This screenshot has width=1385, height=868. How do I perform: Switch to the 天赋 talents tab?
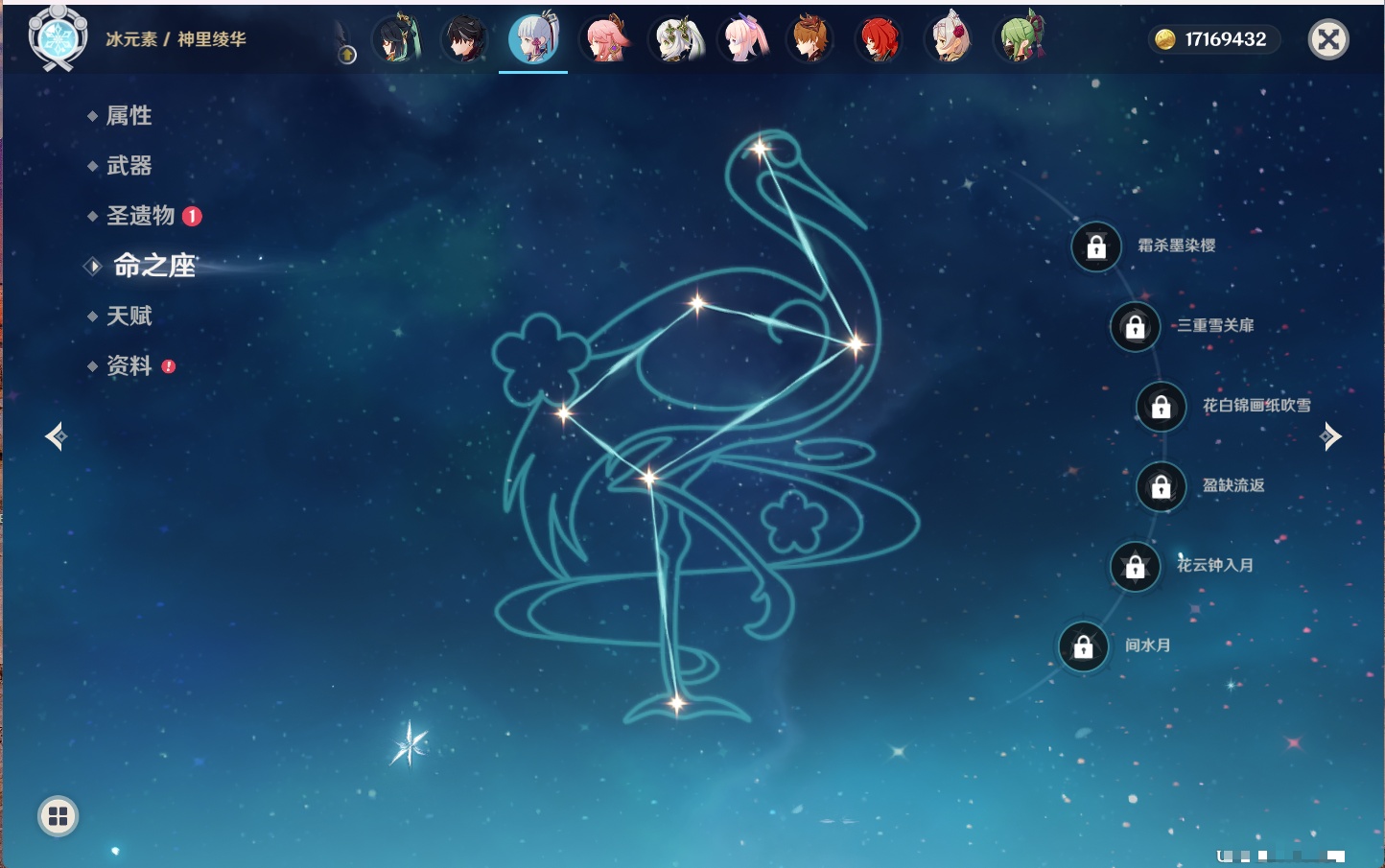tap(129, 316)
